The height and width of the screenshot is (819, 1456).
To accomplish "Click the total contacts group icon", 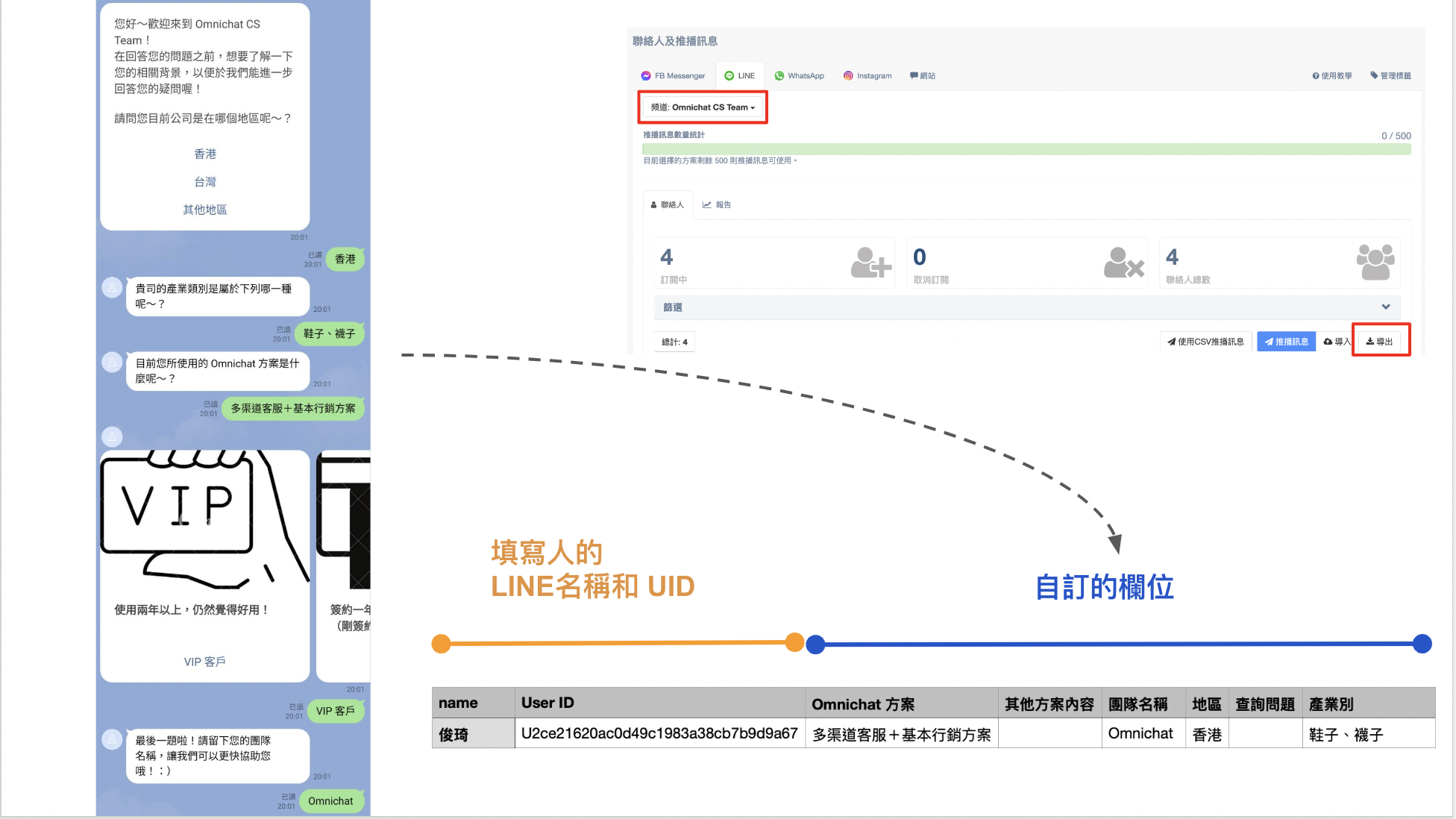I will click(1375, 263).
